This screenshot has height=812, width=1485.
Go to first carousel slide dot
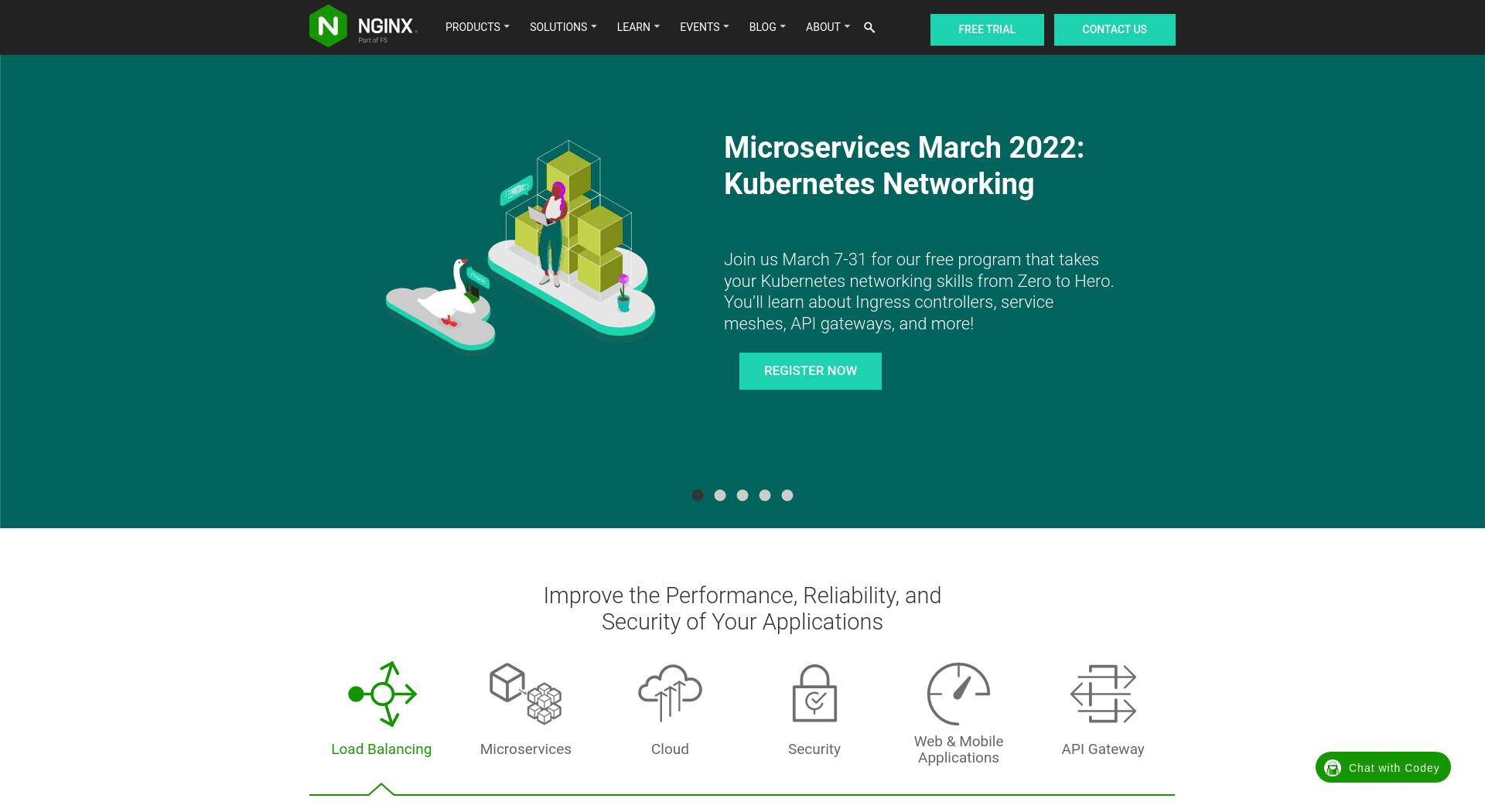click(698, 495)
